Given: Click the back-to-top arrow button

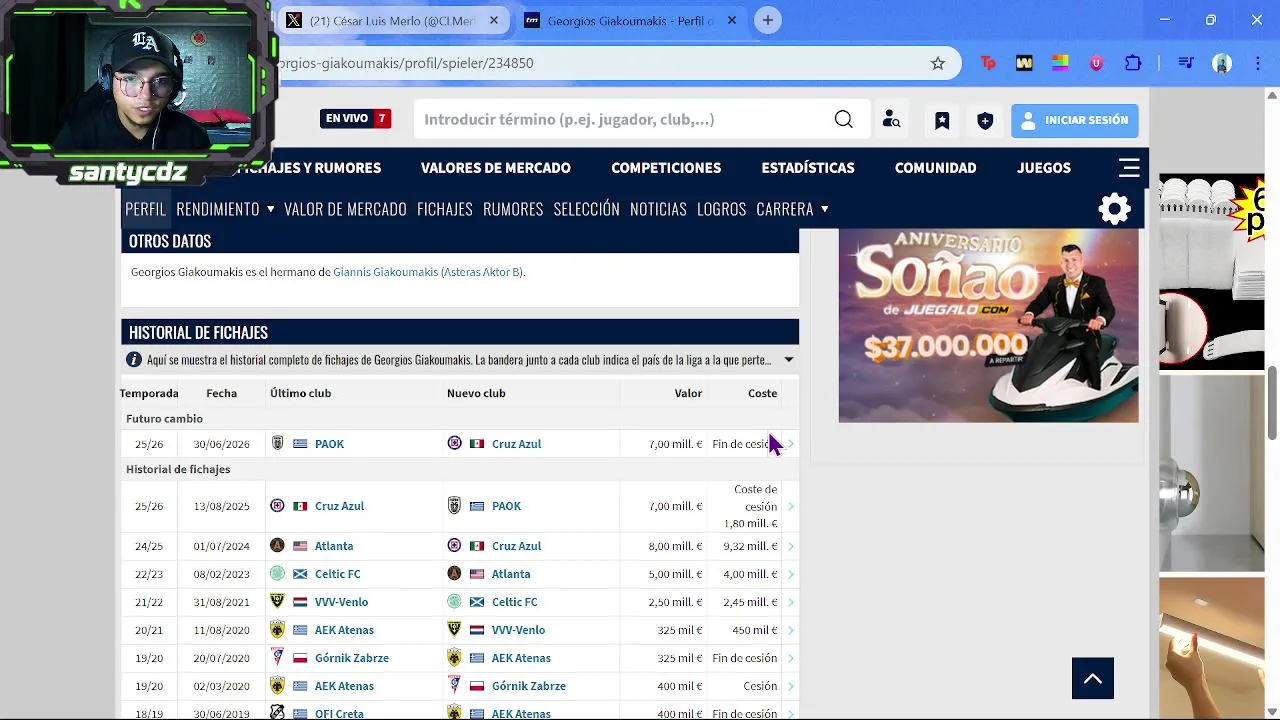Looking at the screenshot, I should tap(1093, 679).
